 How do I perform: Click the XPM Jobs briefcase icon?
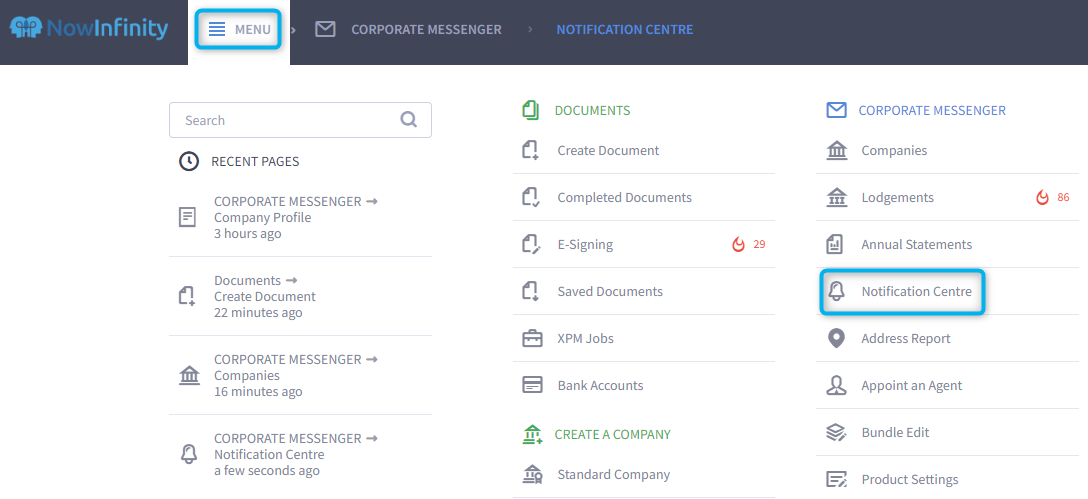(532, 339)
